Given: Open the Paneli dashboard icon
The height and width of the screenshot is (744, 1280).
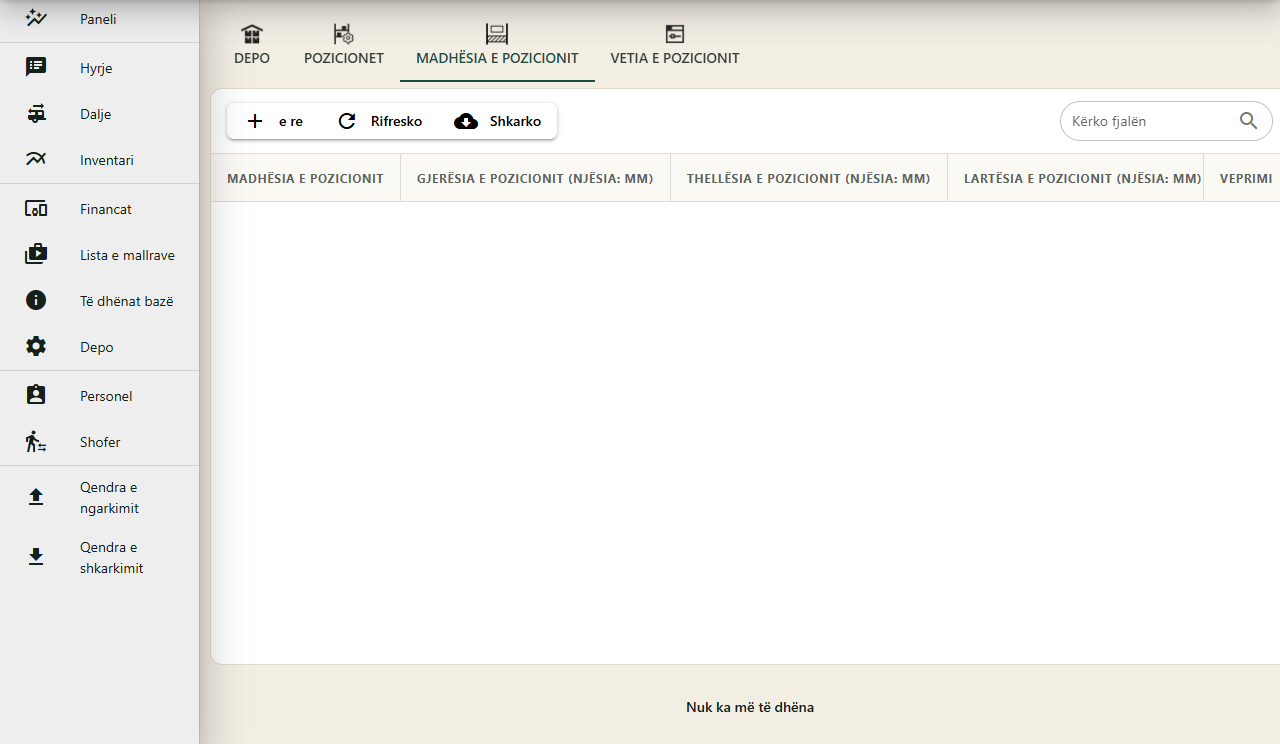Looking at the screenshot, I should (x=36, y=18).
